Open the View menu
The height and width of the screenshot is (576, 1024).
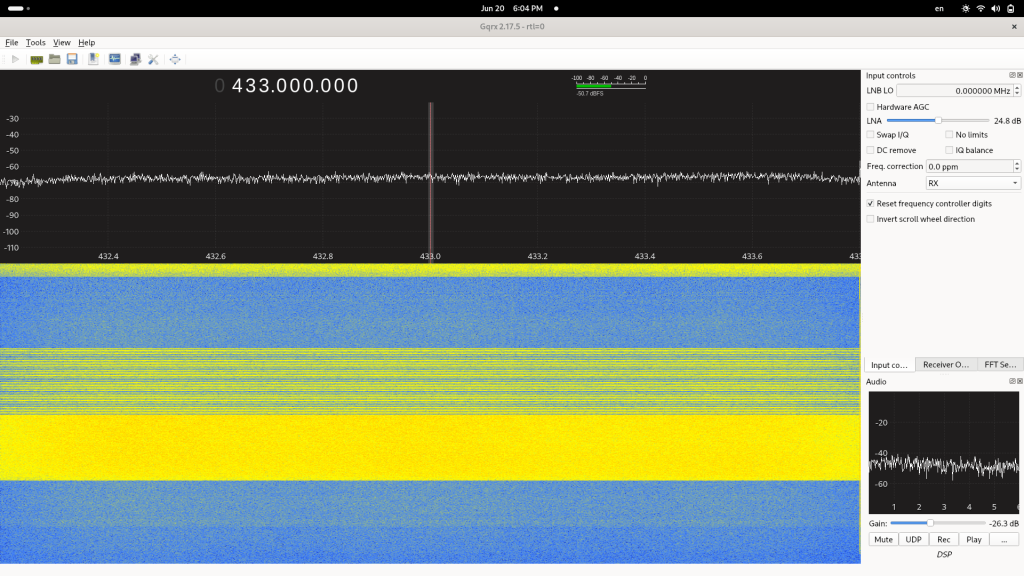[61, 42]
